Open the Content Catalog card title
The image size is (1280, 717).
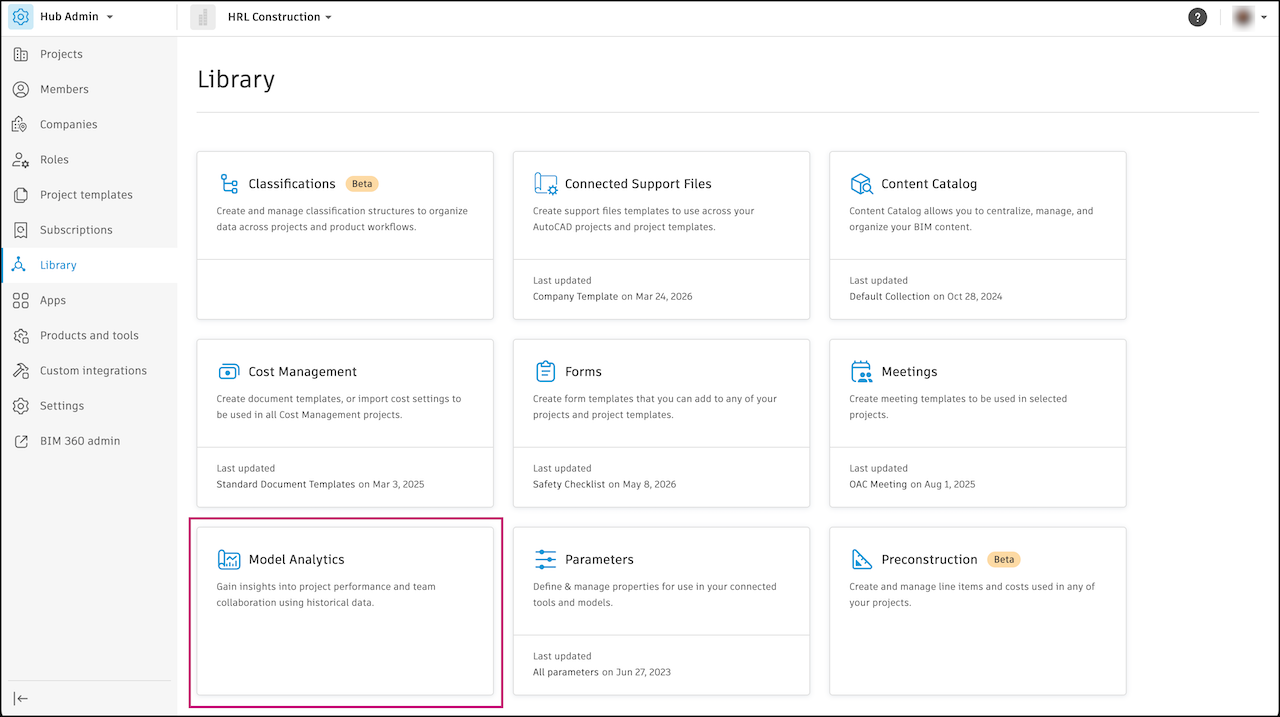point(929,184)
